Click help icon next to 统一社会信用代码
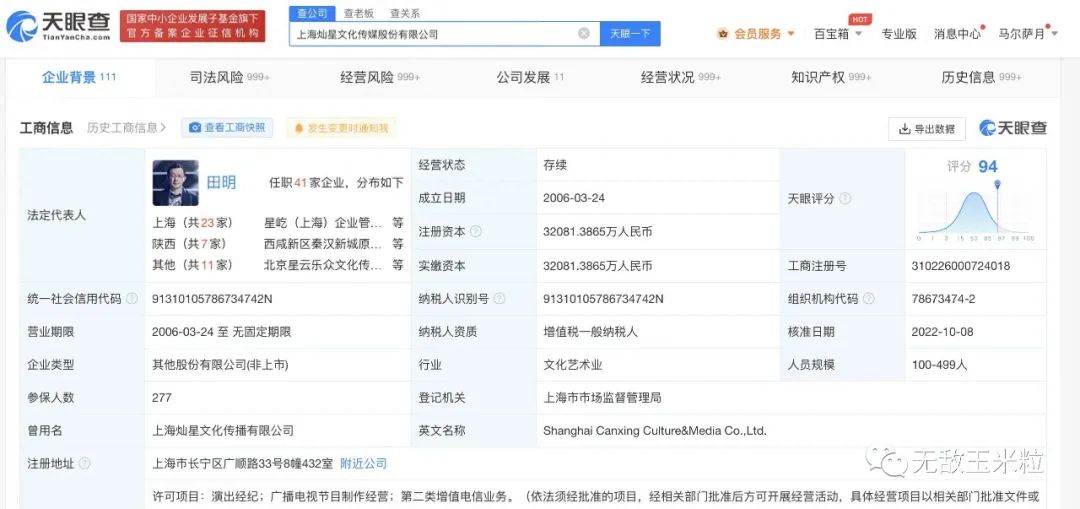The image size is (1080, 509). tap(132, 298)
